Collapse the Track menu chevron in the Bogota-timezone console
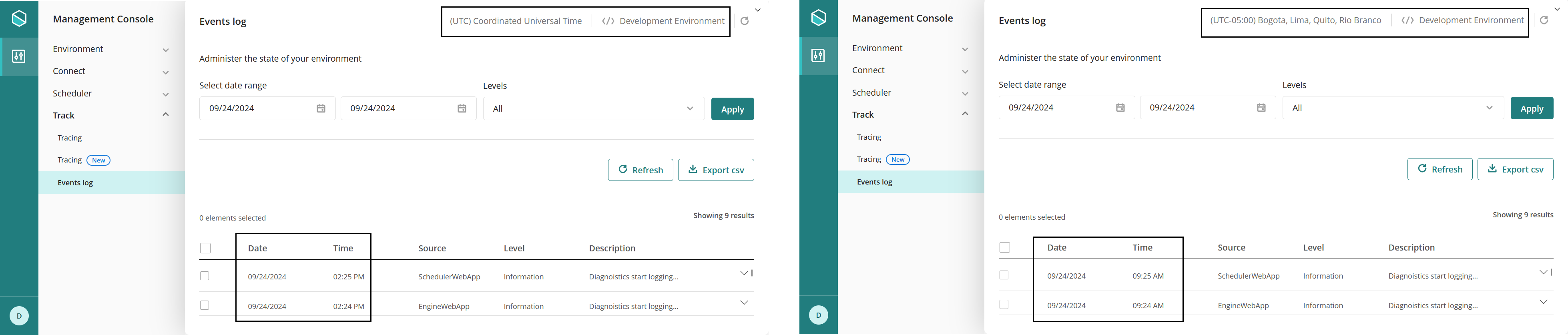 (965, 113)
